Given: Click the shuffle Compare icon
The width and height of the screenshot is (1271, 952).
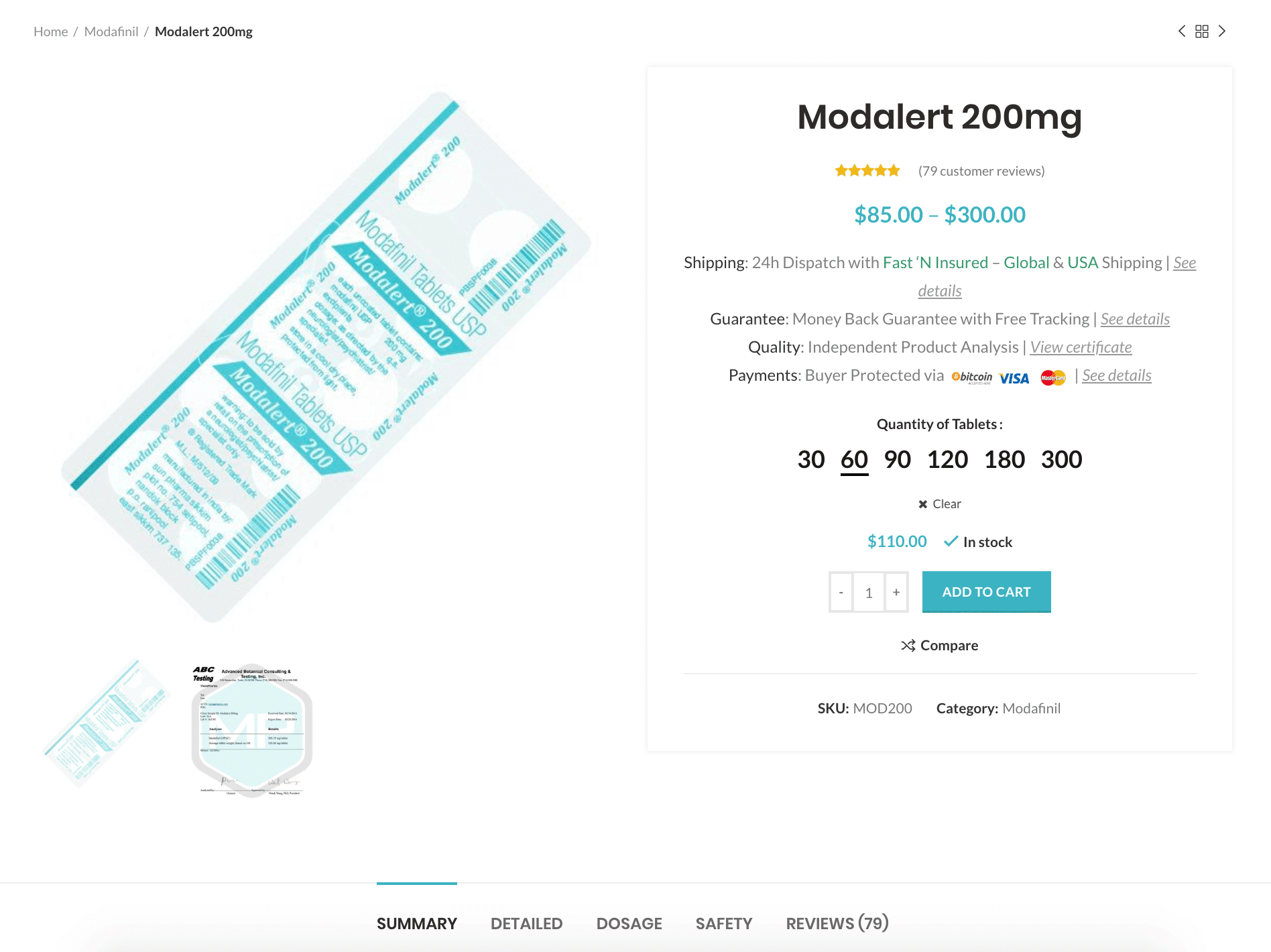Looking at the screenshot, I should [908, 645].
